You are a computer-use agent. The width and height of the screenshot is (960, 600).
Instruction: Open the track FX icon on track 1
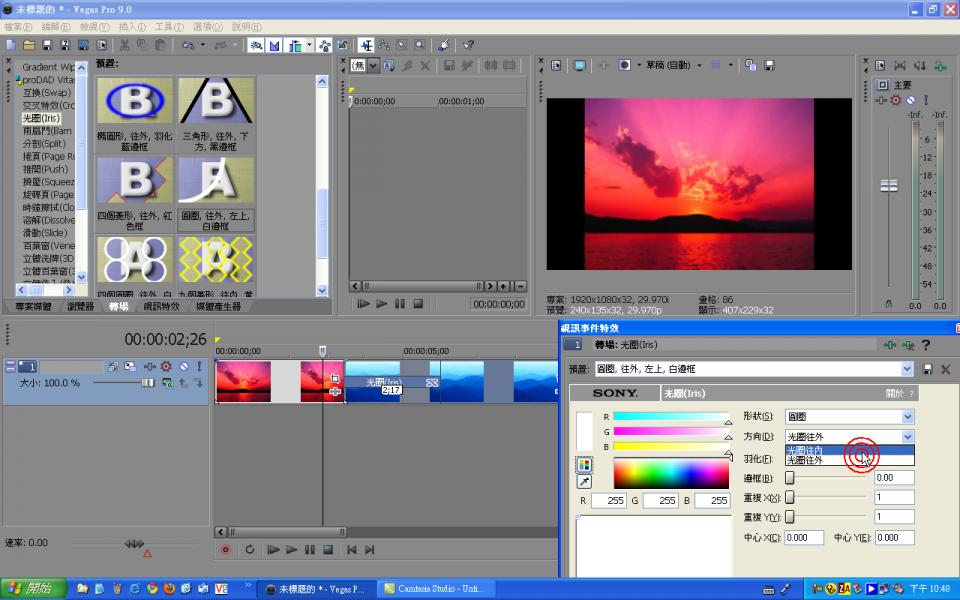coord(149,367)
